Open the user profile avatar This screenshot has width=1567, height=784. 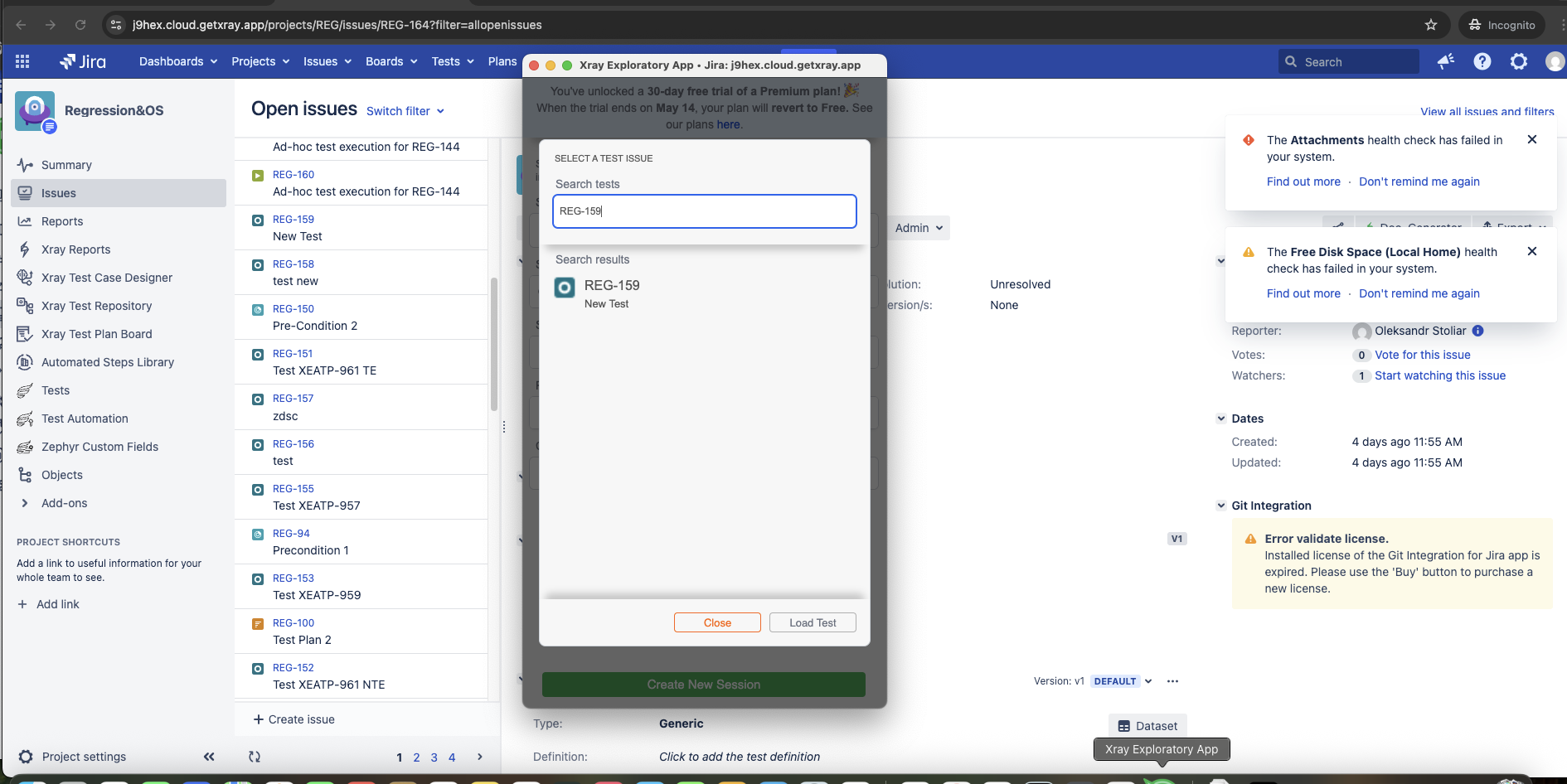(x=1555, y=61)
